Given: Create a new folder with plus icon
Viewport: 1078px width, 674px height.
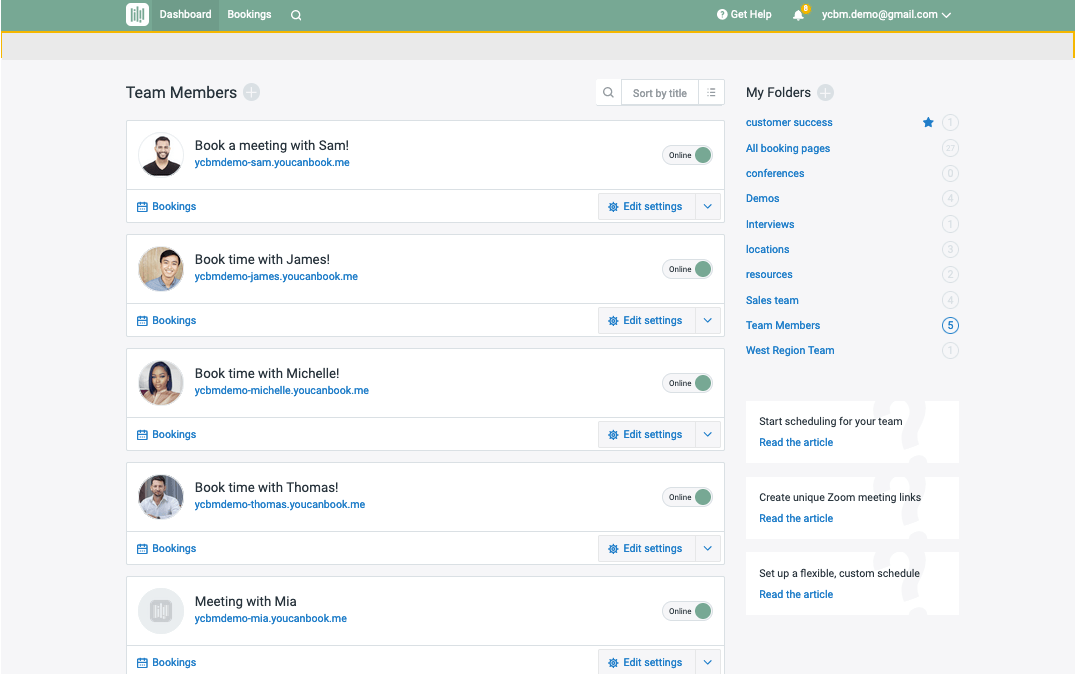Looking at the screenshot, I should pos(825,93).
